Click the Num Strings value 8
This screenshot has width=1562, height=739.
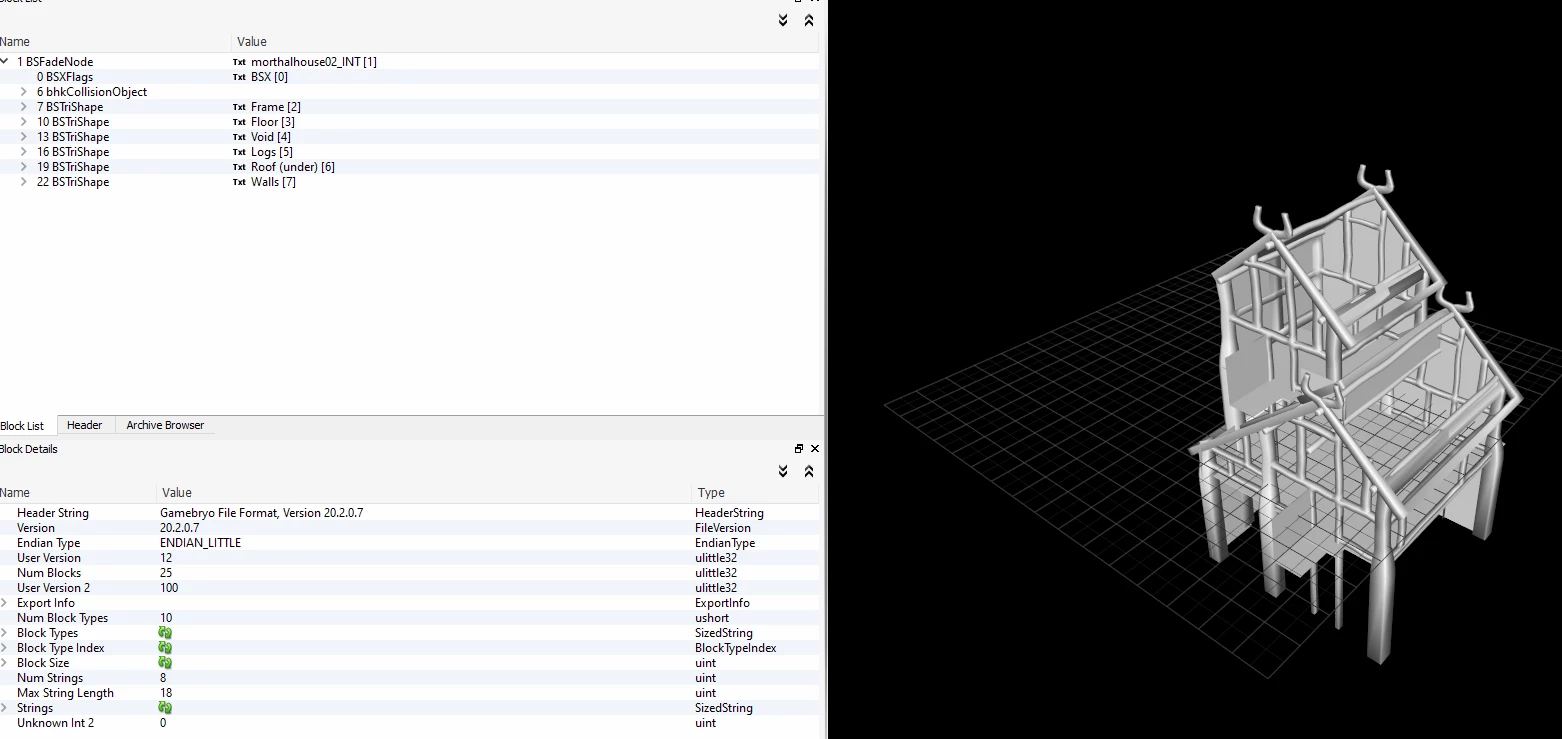(x=163, y=678)
